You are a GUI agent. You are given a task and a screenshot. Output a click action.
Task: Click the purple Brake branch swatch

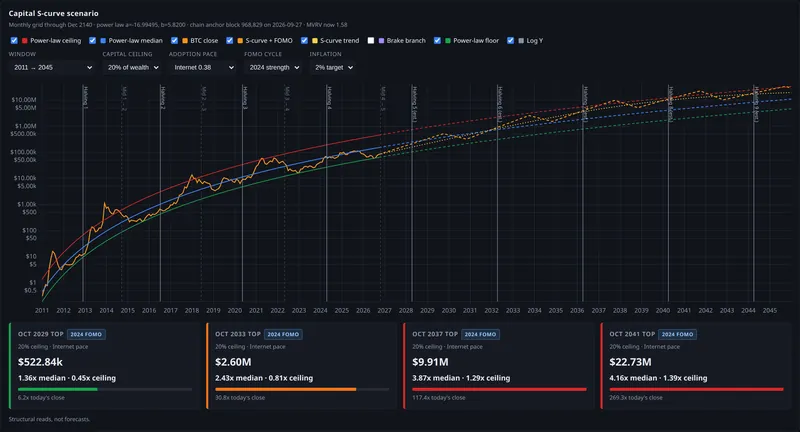pyautogui.click(x=381, y=40)
